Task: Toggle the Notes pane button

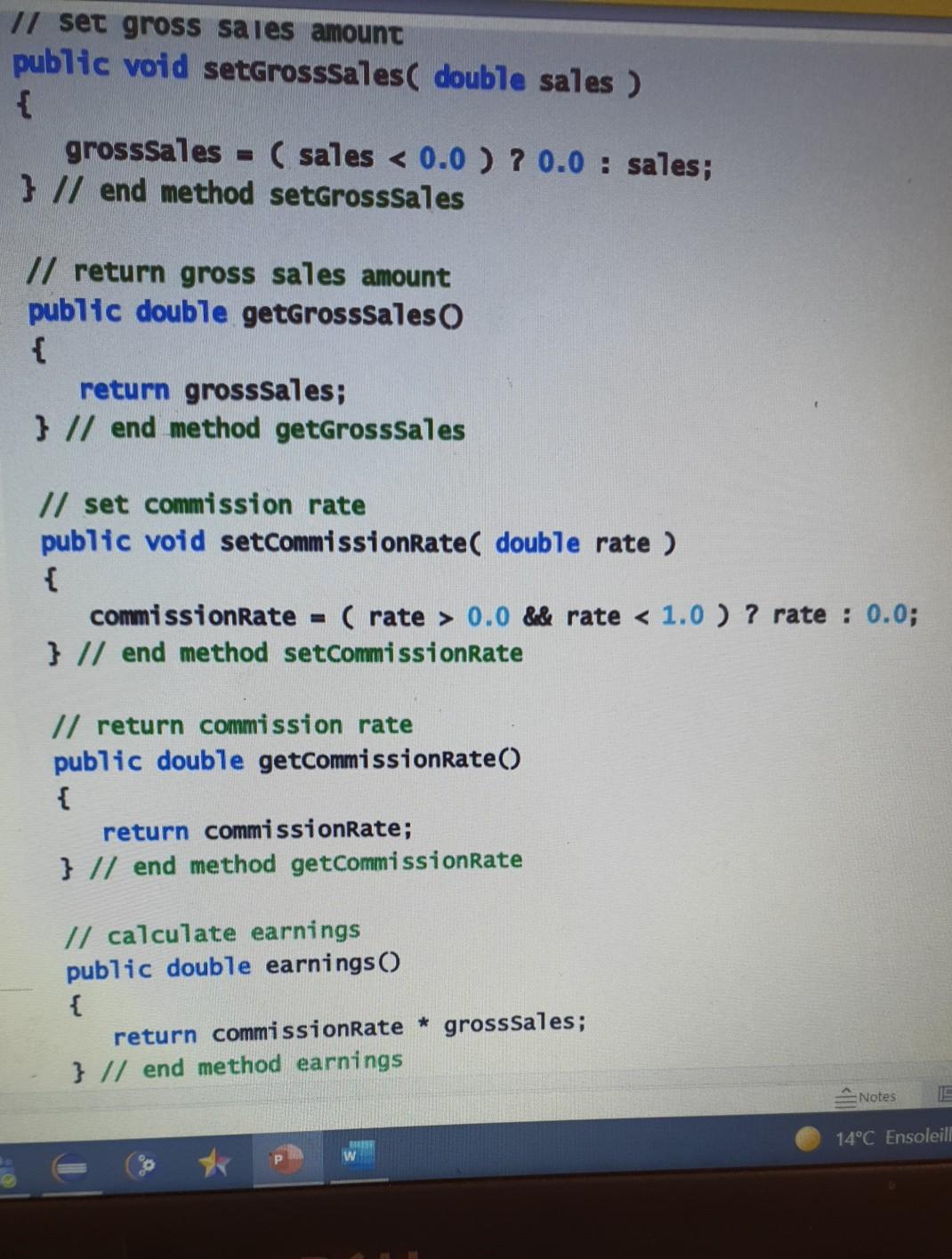Action: tap(866, 1097)
